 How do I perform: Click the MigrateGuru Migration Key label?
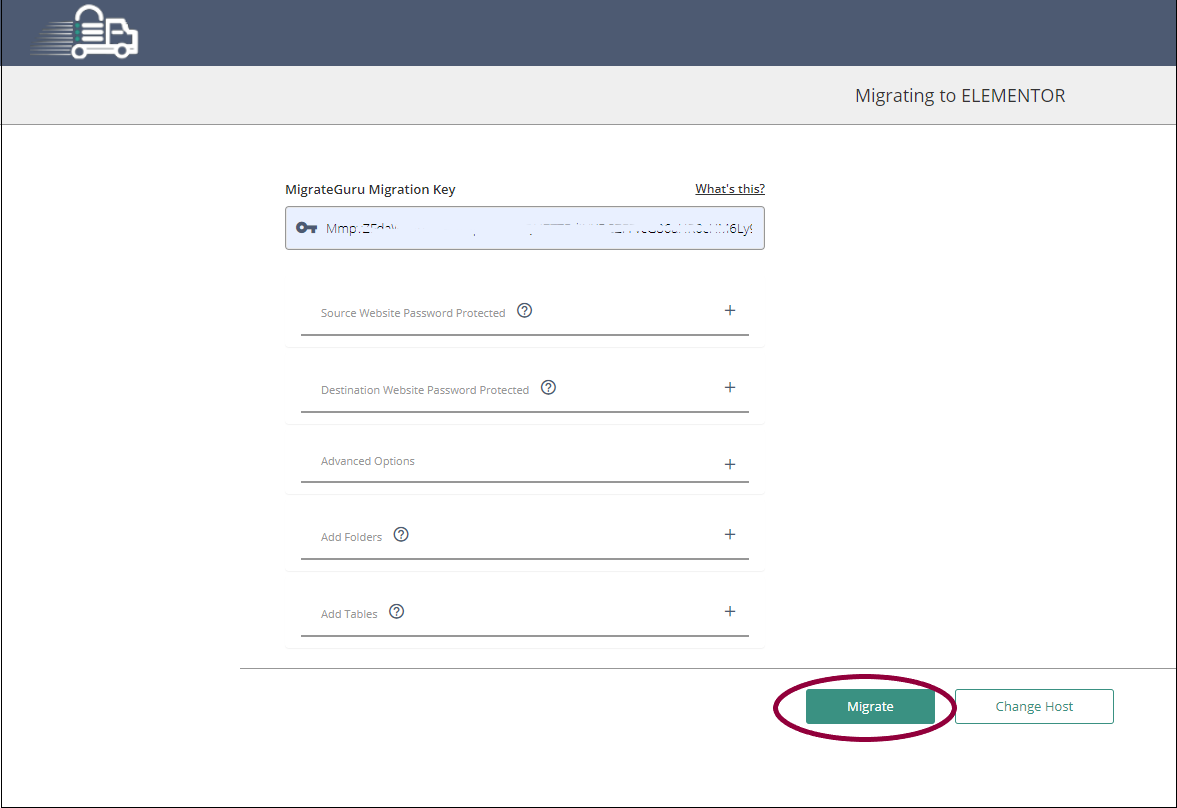(370, 189)
